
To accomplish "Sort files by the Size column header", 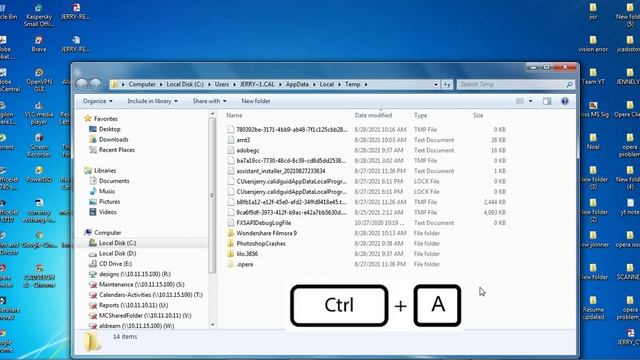I will pyautogui.click(x=478, y=116).
